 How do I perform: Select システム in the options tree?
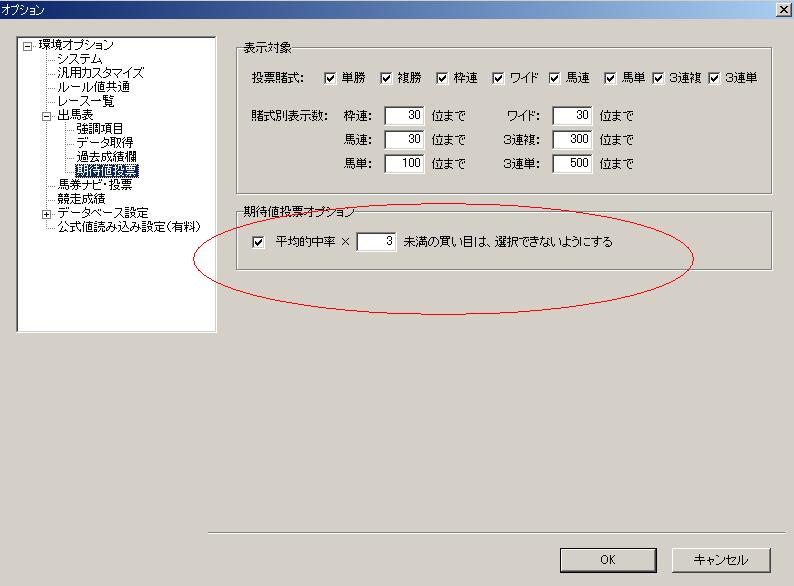coord(80,59)
